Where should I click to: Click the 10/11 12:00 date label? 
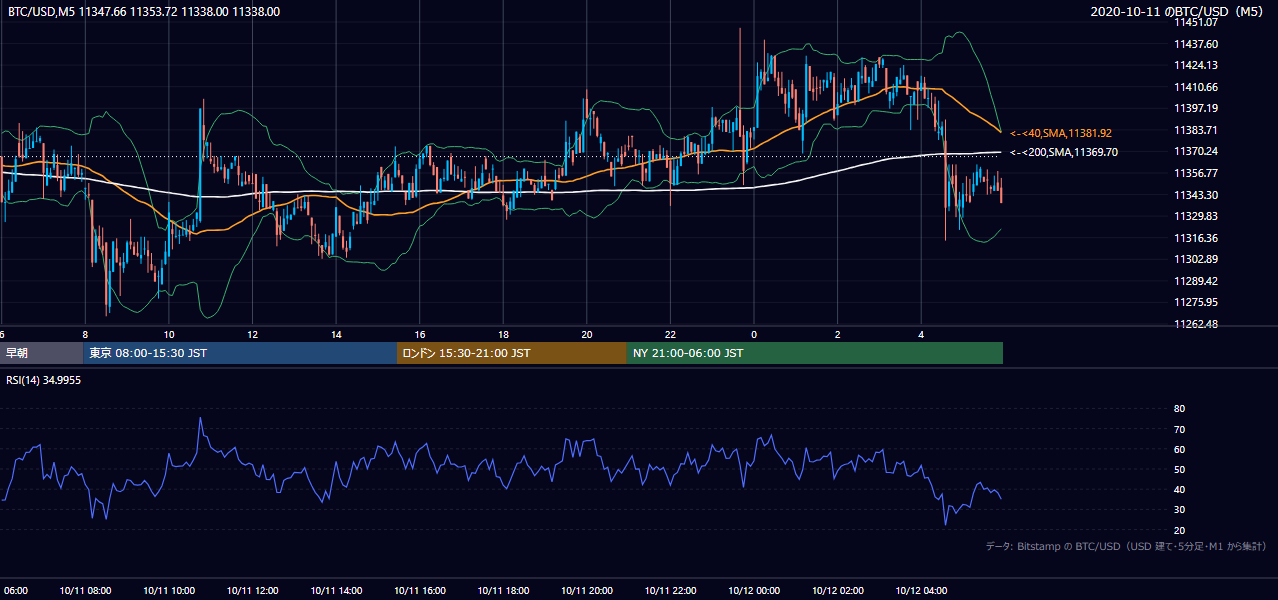pos(253,591)
